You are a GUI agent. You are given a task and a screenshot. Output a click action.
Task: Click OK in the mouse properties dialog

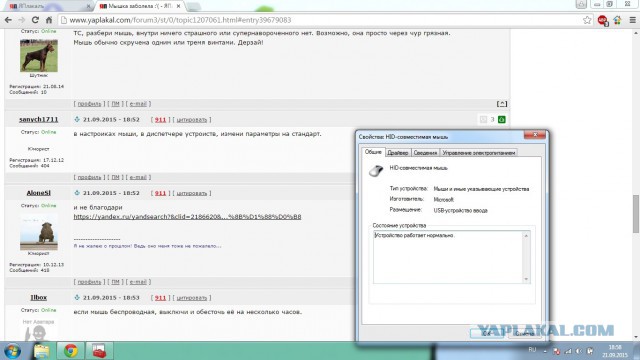pos(487,333)
